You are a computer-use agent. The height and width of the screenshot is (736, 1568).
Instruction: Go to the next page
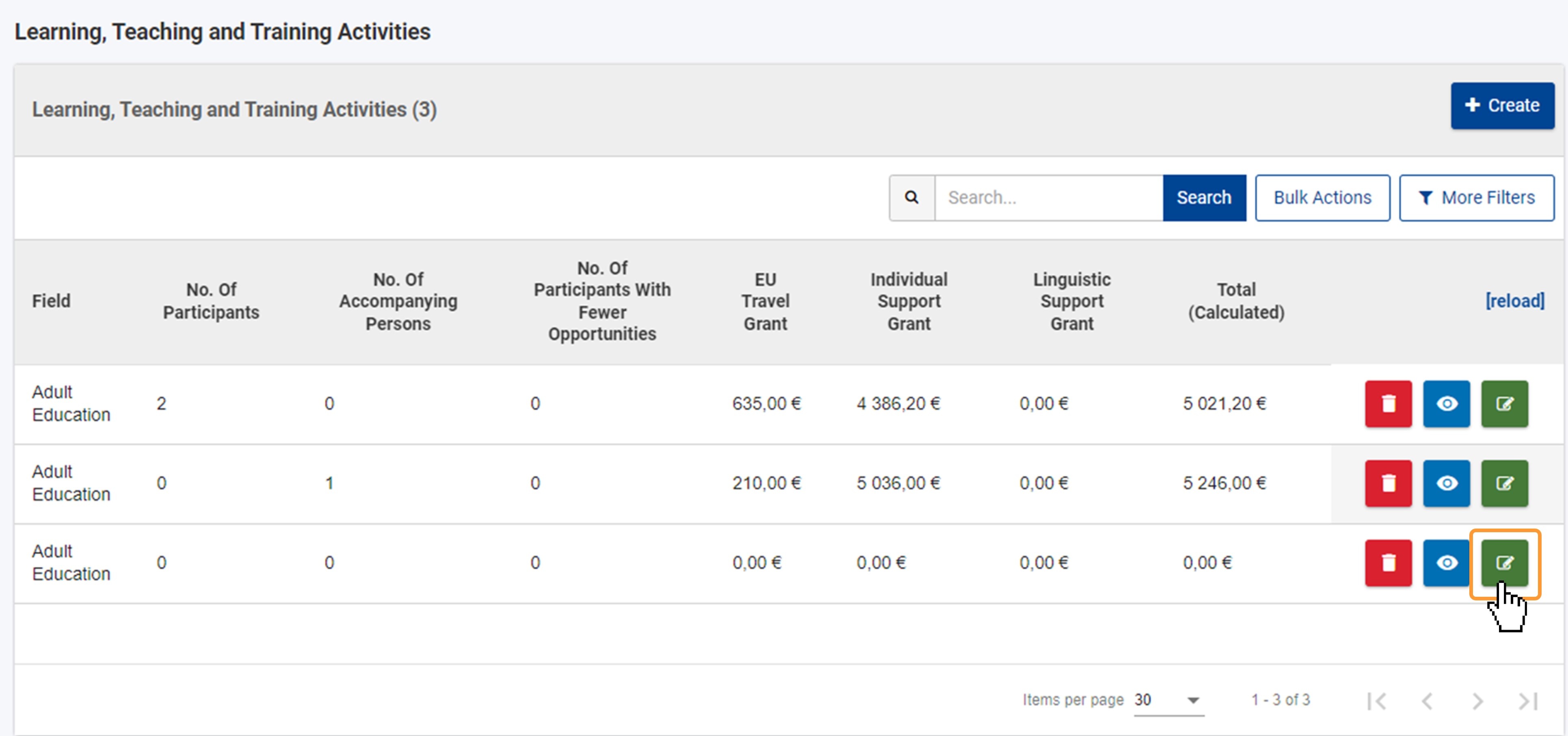click(1477, 701)
